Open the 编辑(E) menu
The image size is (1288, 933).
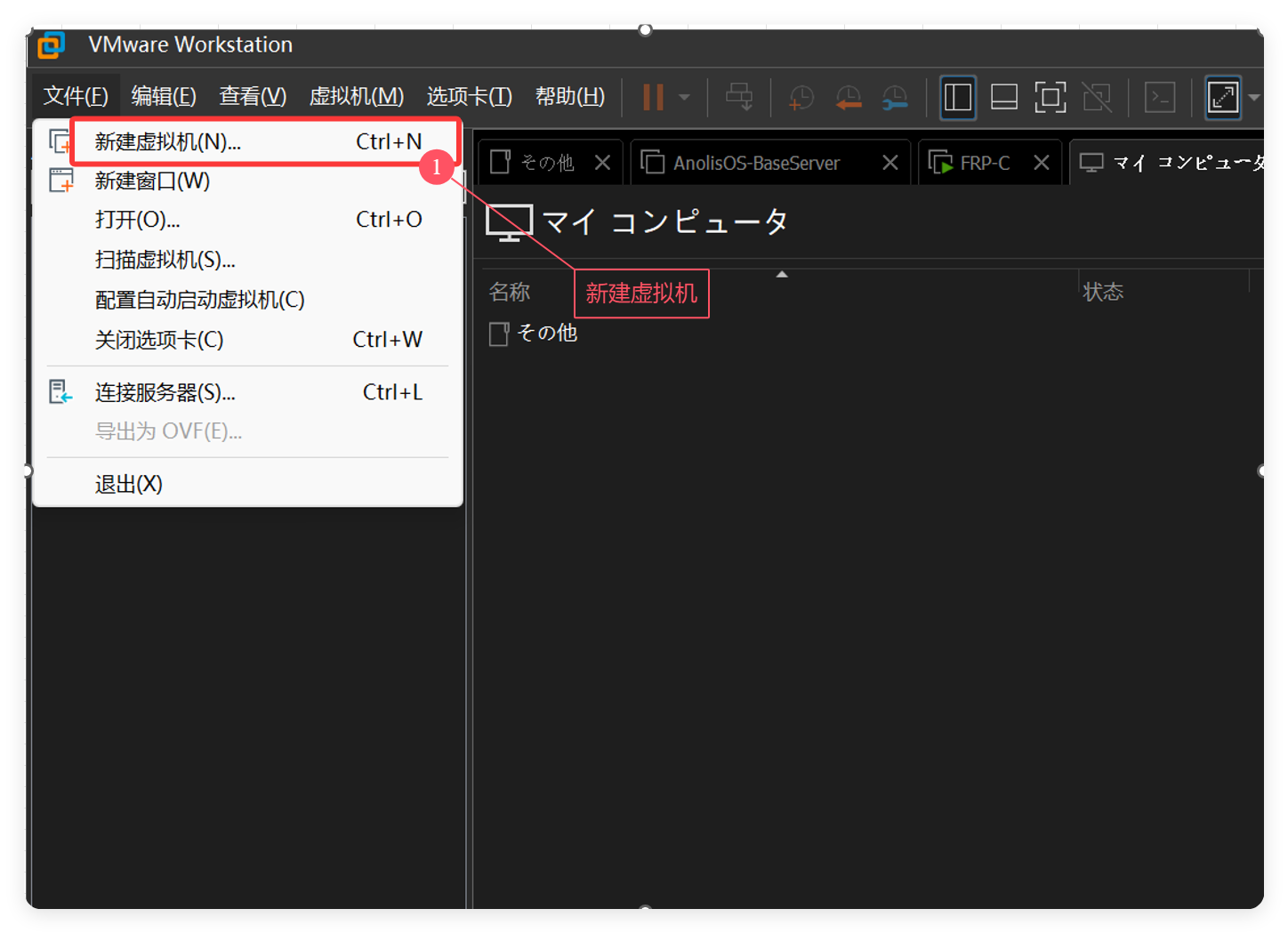pyautogui.click(x=164, y=96)
